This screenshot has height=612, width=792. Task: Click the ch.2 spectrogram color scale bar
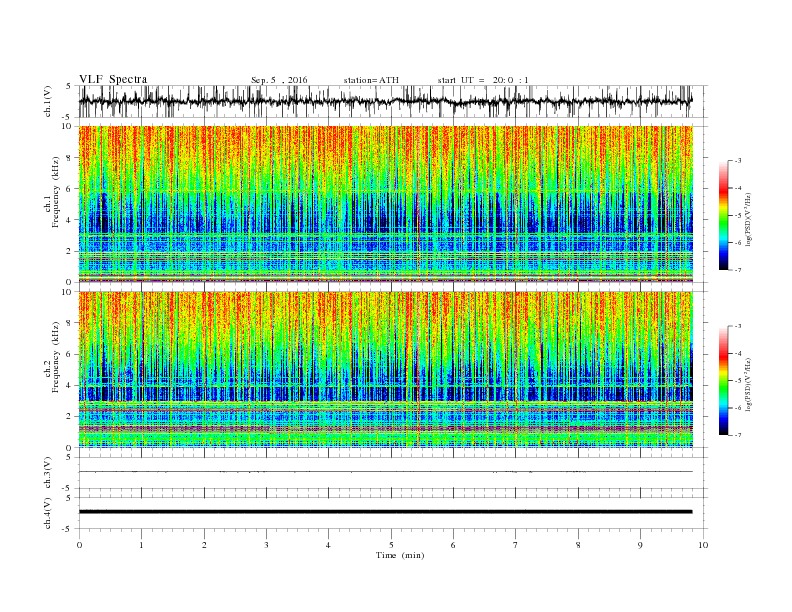(x=723, y=381)
